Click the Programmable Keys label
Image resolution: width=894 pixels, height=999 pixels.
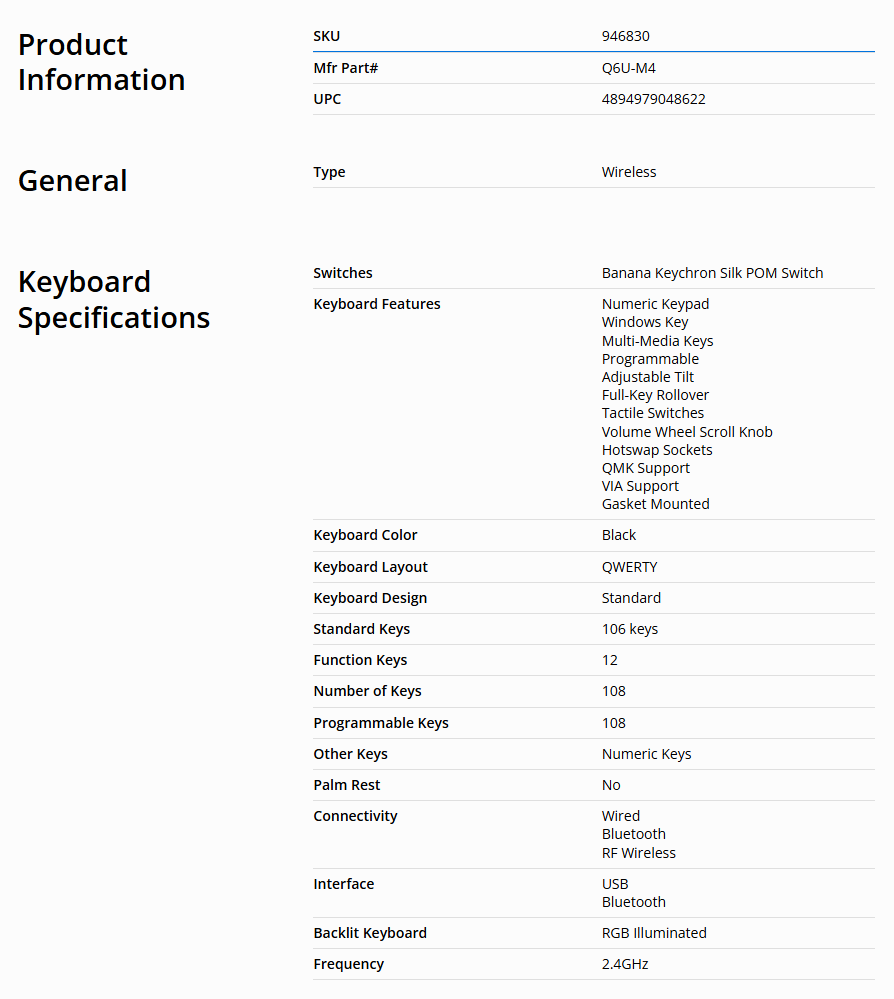[380, 723]
